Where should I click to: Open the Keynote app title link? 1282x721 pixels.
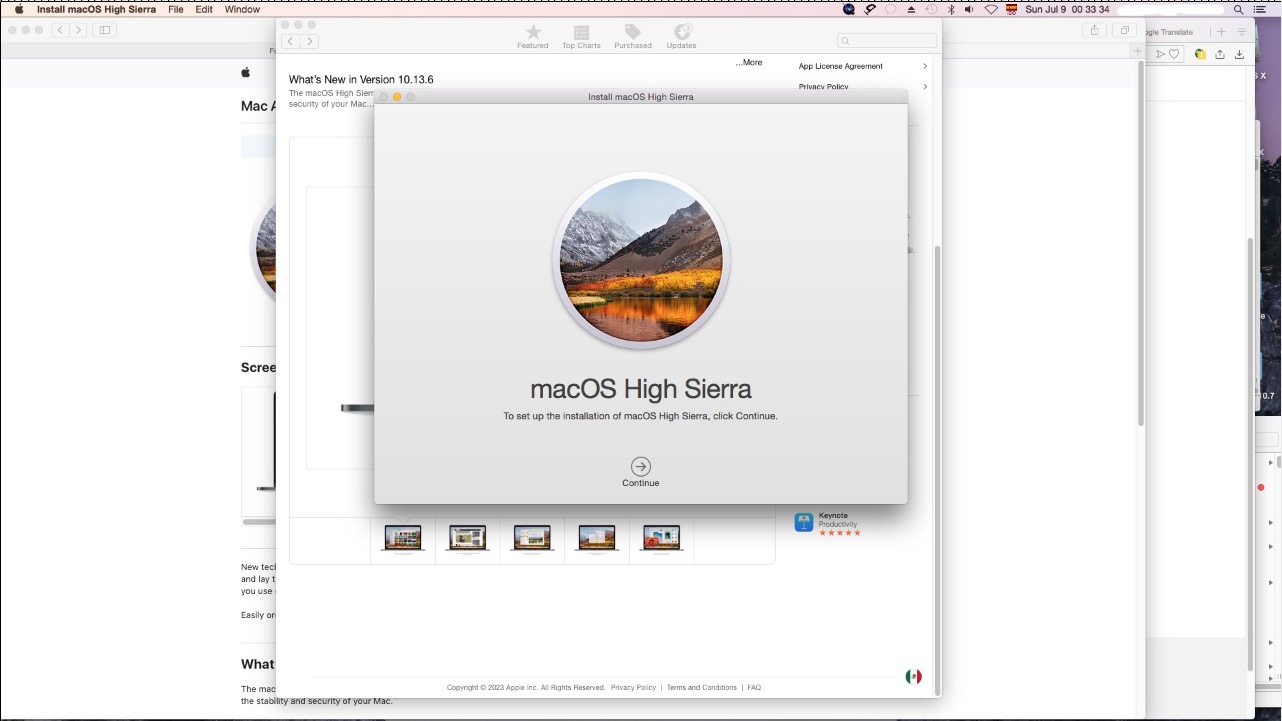(833, 516)
